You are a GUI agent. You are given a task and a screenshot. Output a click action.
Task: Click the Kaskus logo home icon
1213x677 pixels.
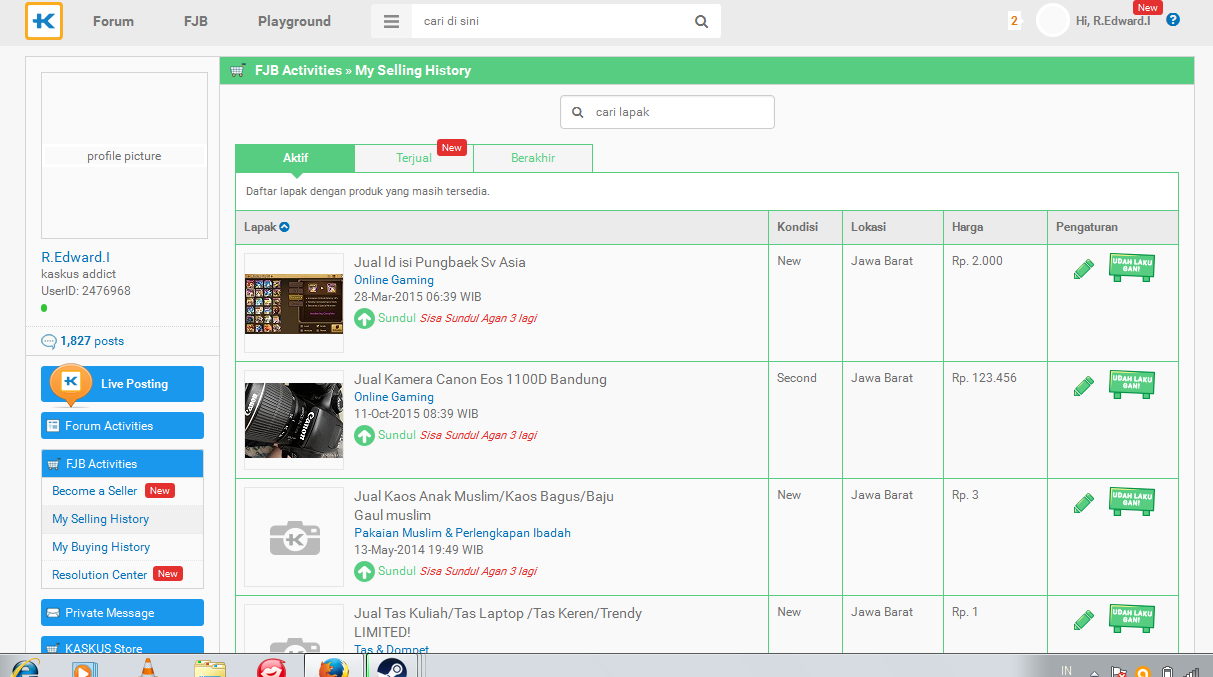44,21
